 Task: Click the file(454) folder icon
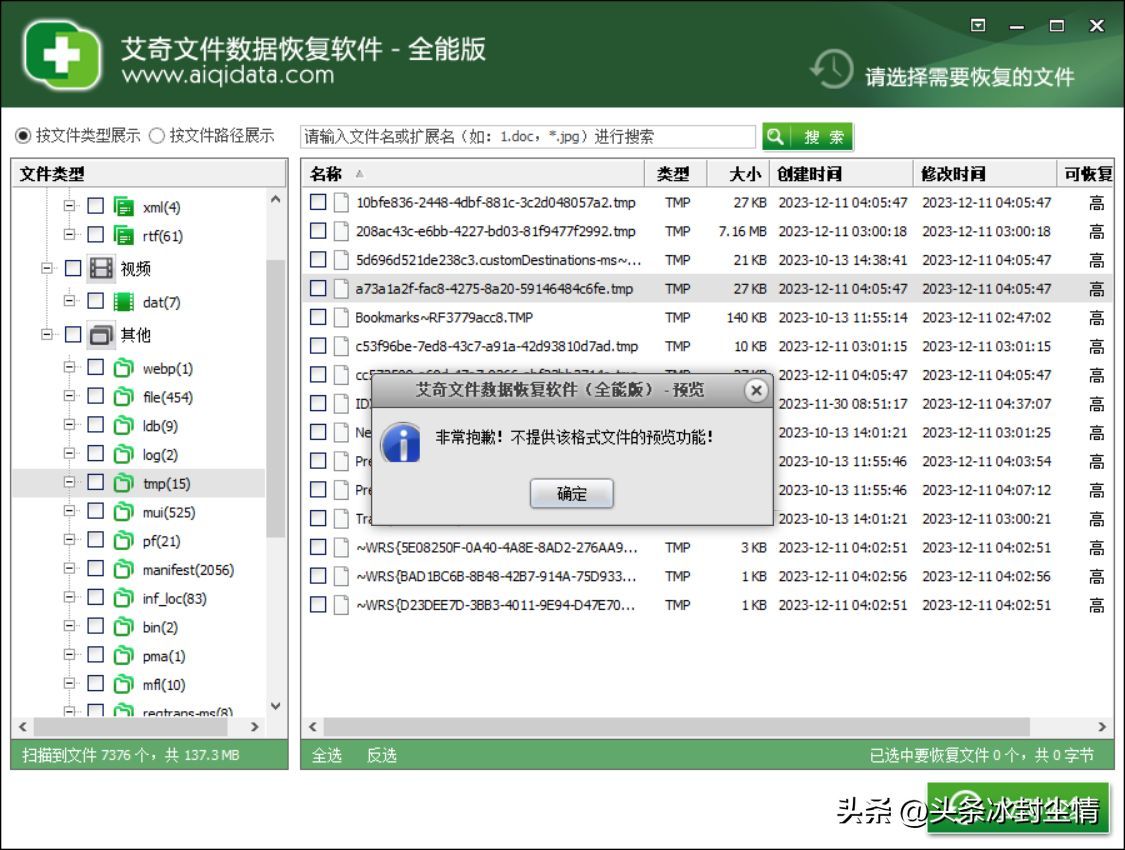pos(123,397)
